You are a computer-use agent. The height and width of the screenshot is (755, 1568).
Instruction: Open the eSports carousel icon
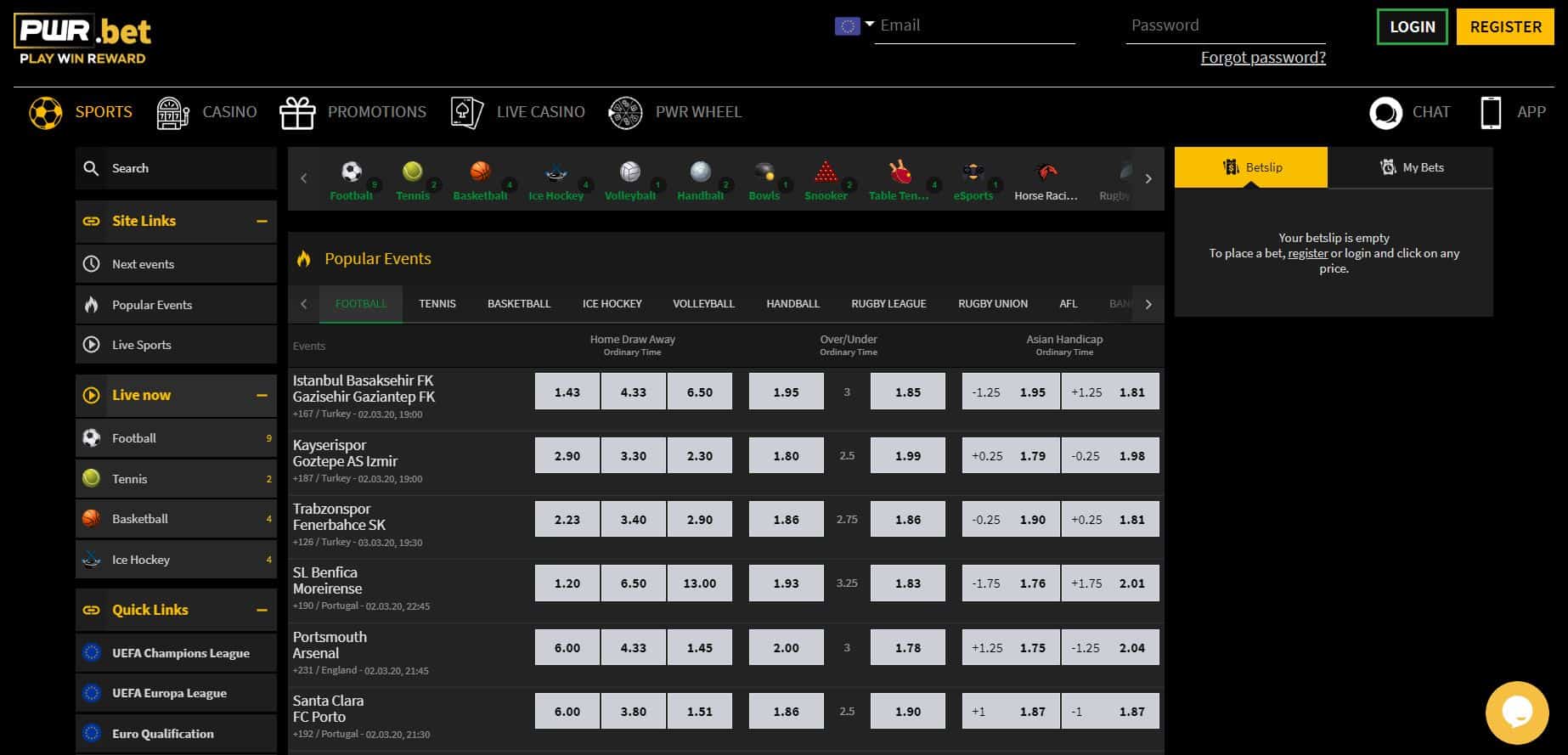pos(973,172)
